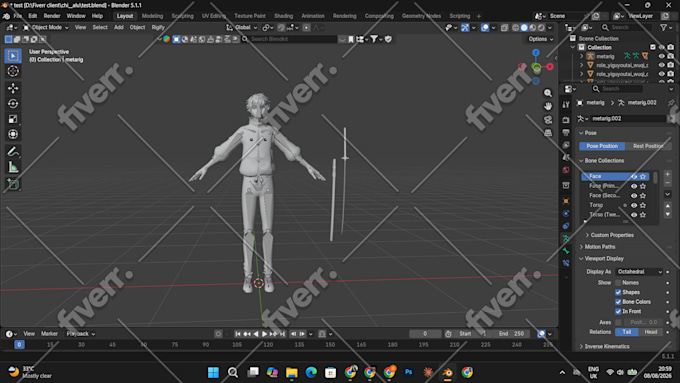Open the Edit menu
The height and width of the screenshot is (383, 680).
(x=33, y=16)
